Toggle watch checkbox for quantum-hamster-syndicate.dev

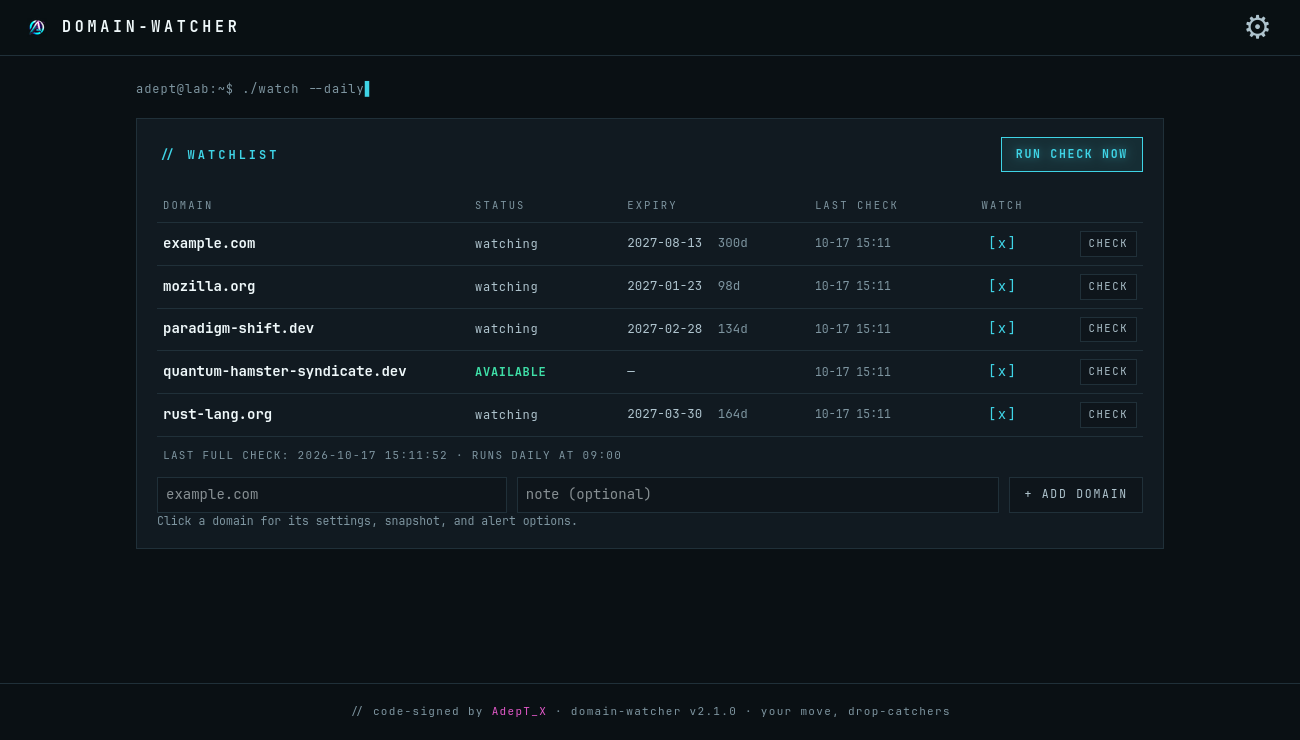coord(1002,371)
